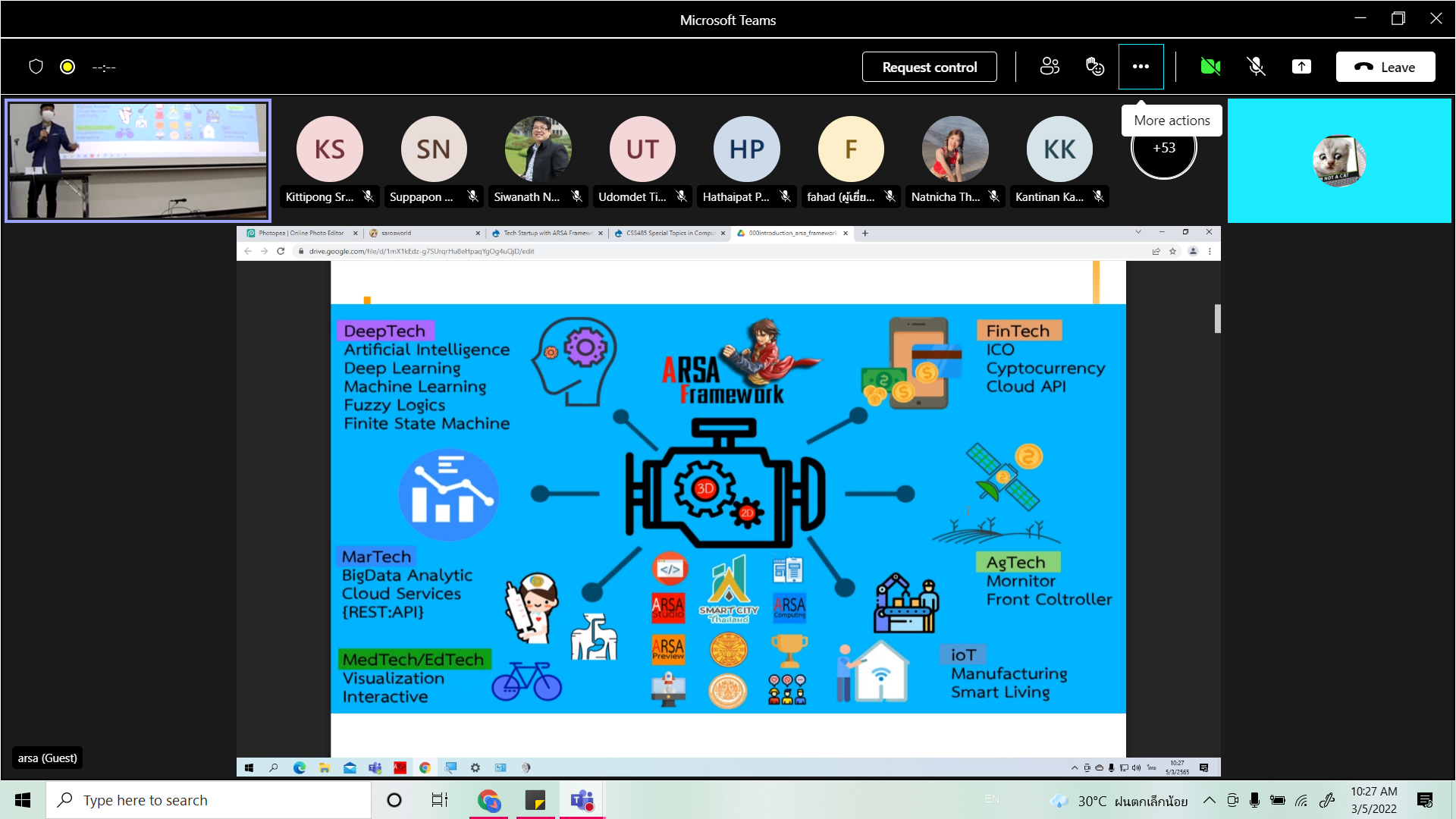Click the 30°C weather widget

click(1119, 801)
